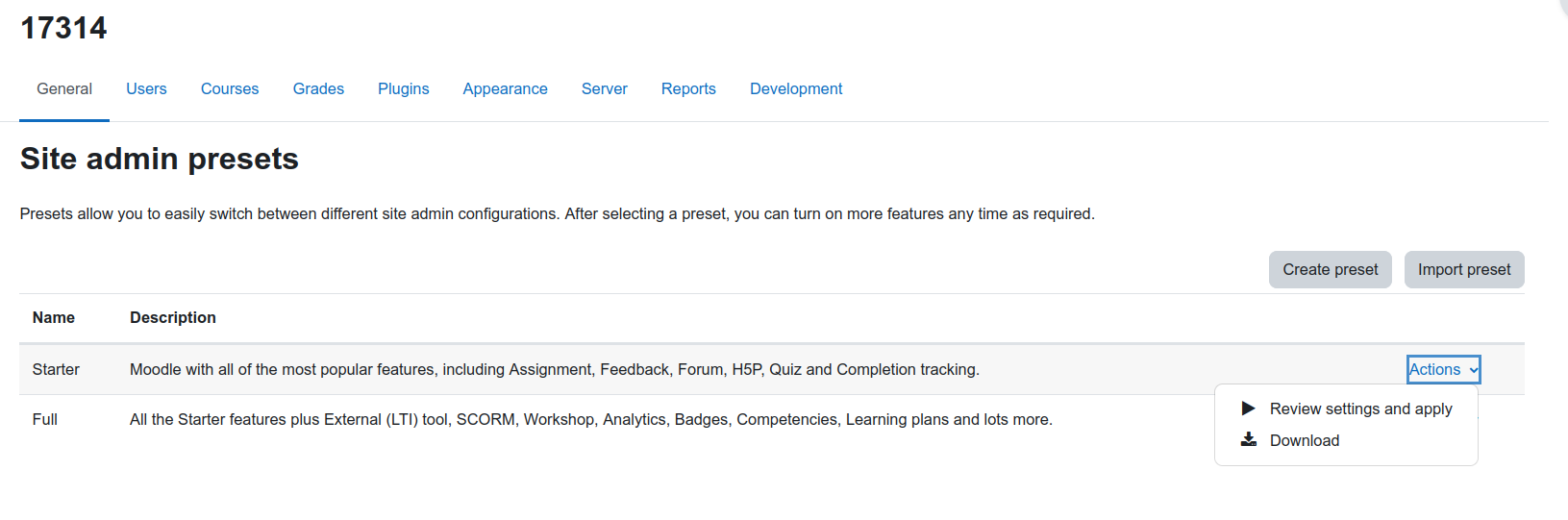This screenshot has width=1568, height=520.
Task: Click the play icon beside Review settings
Action: tap(1248, 409)
